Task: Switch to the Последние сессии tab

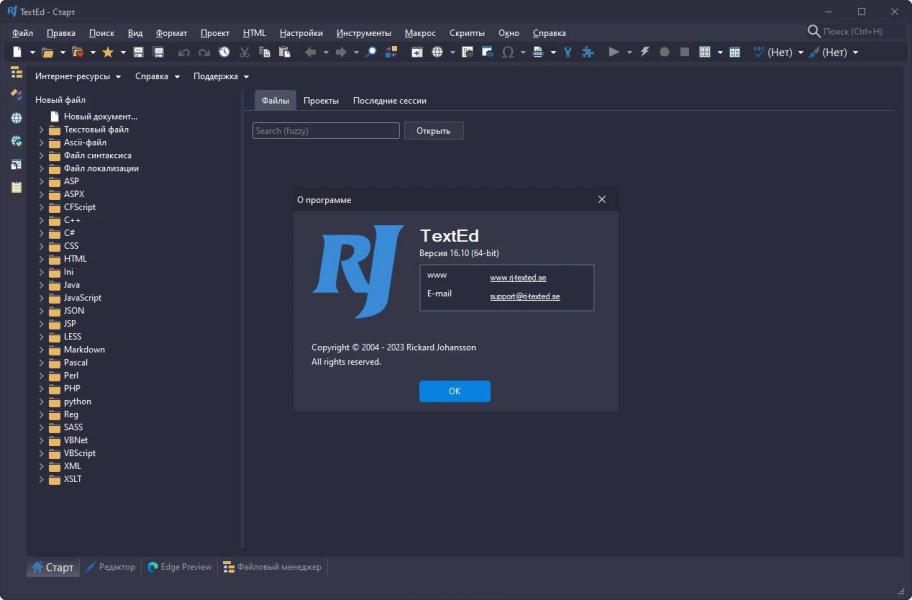Action: point(390,101)
